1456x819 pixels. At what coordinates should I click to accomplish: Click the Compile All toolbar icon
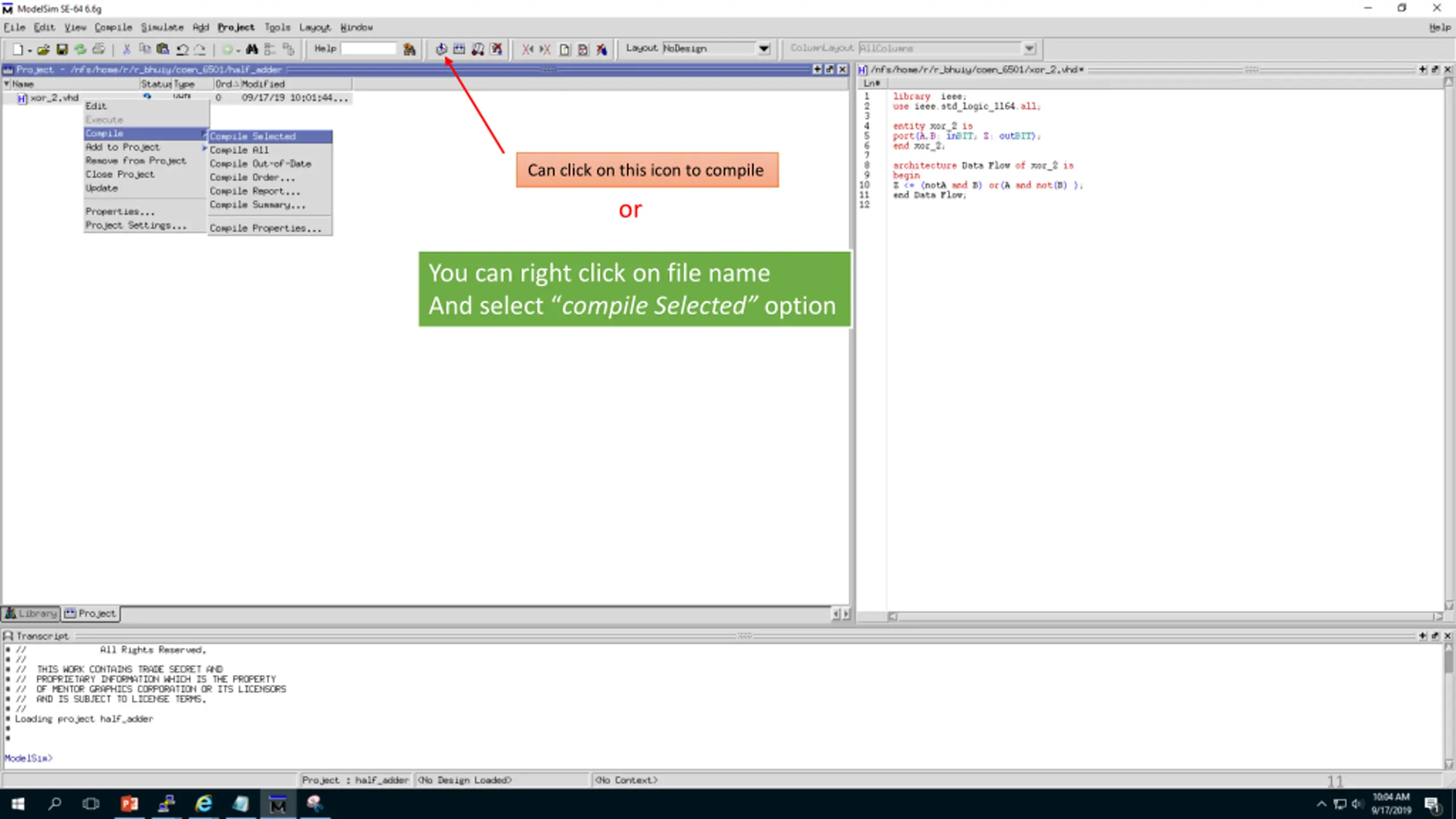[459, 49]
